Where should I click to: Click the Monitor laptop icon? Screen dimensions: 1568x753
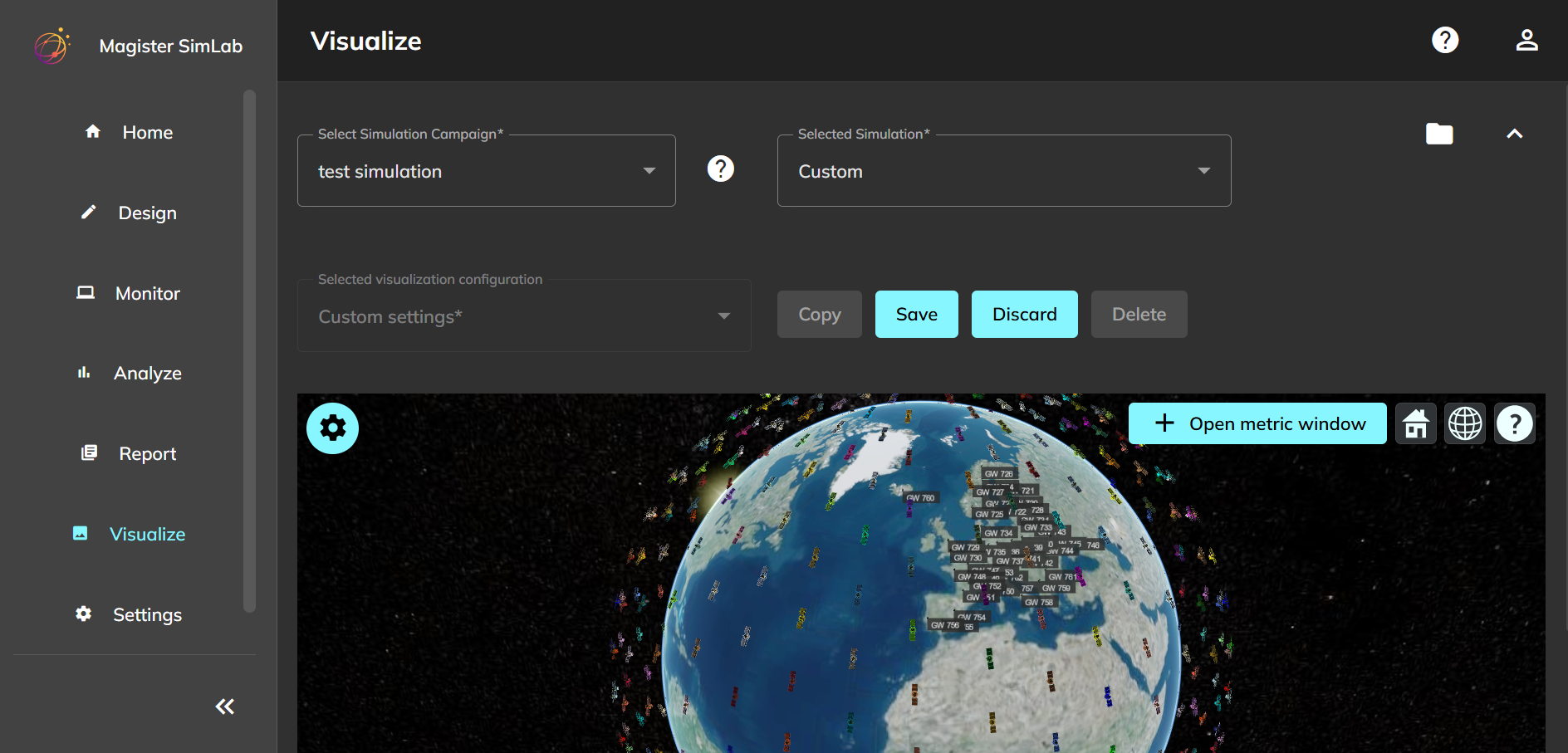(86, 292)
